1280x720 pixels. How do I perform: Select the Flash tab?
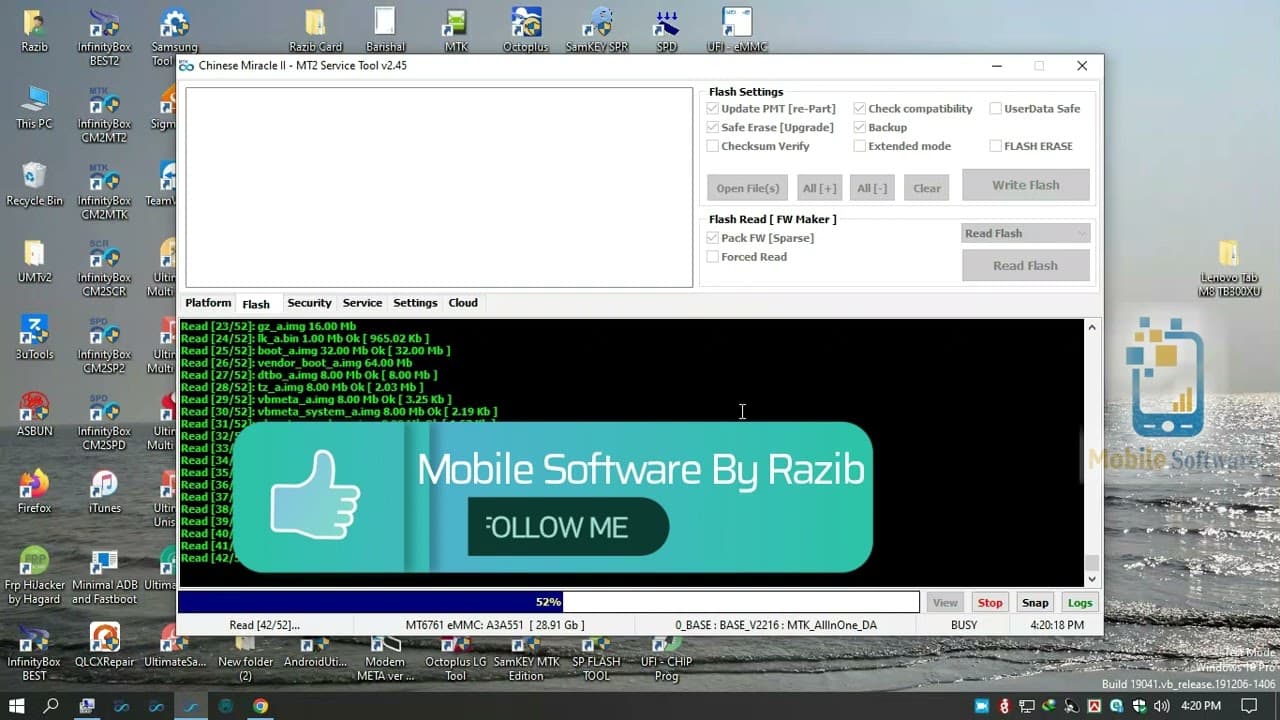click(256, 304)
